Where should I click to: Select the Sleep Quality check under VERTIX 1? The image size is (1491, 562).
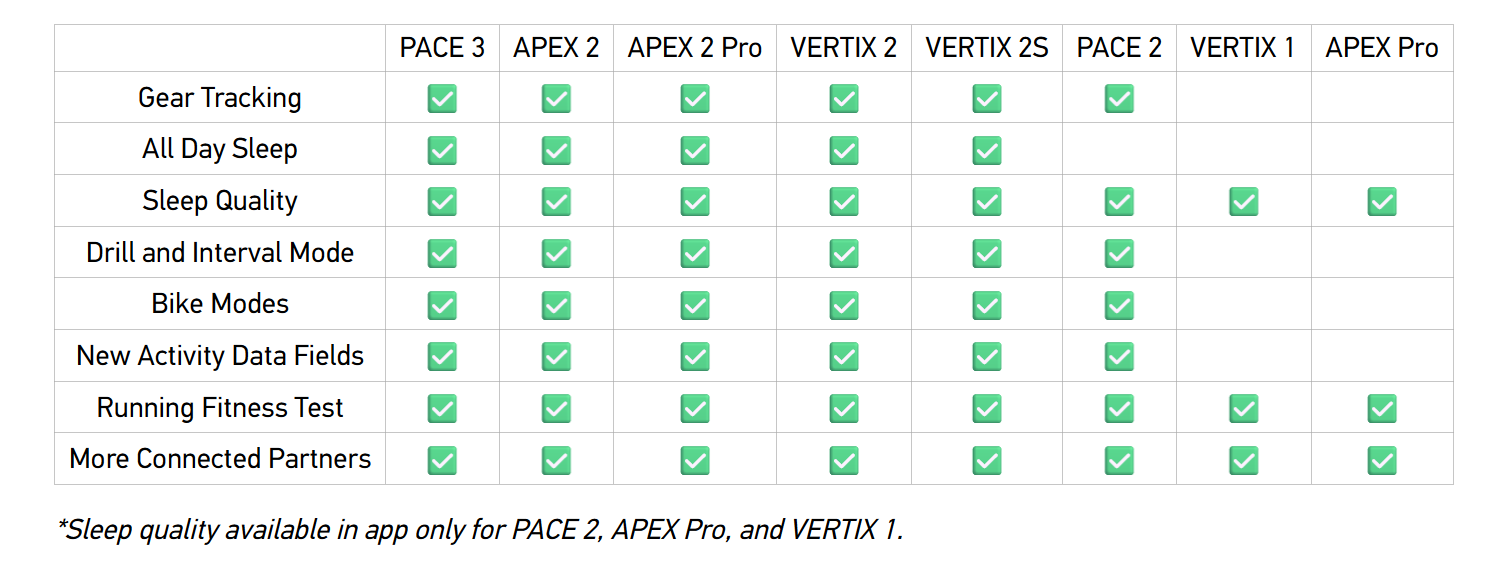(x=1243, y=202)
